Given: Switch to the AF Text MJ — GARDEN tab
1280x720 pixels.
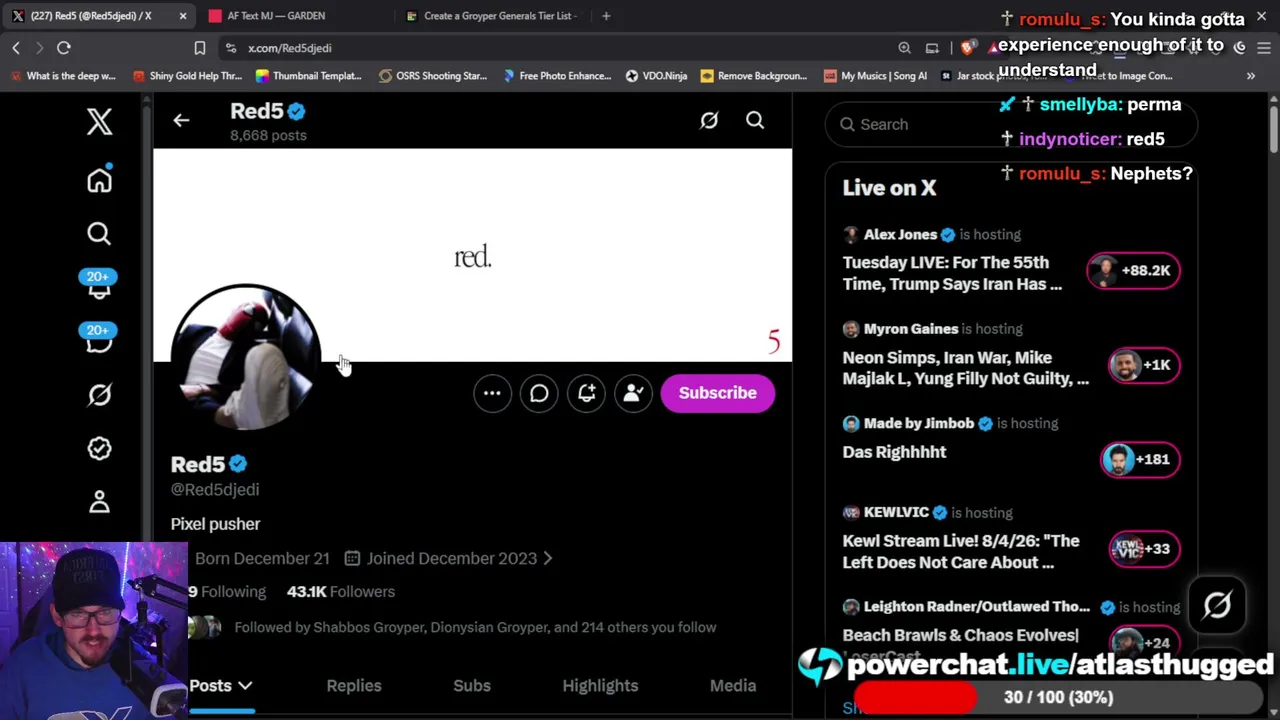Looking at the screenshot, I should tap(290, 16).
